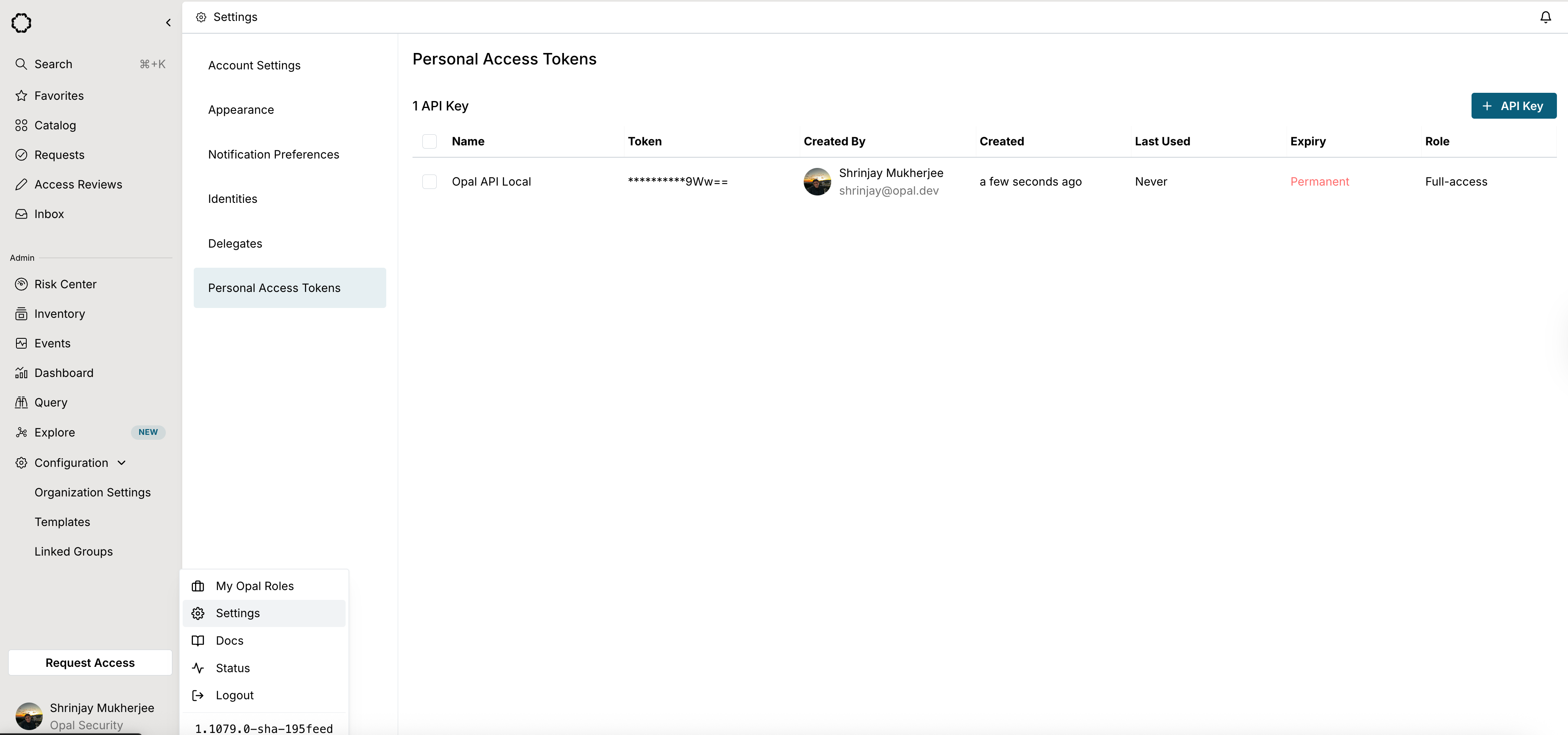Screen dimensions: 1568x735
Task: Click the notification bell icon
Action: [x=1545, y=17]
